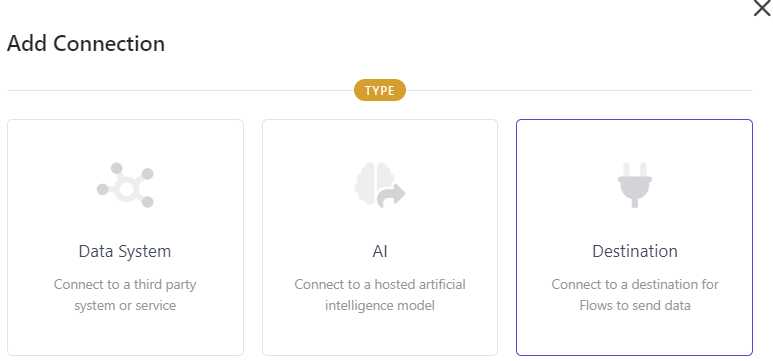Select the highlighted Destination card
This screenshot has width=773, height=361.
pos(634,237)
